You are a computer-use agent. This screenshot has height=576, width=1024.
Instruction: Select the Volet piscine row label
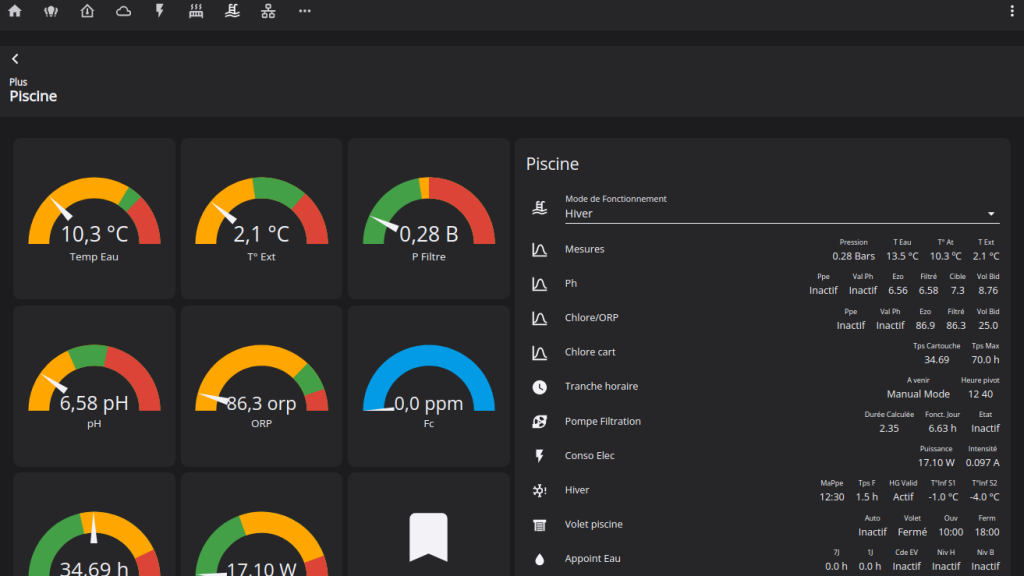[x=594, y=524]
